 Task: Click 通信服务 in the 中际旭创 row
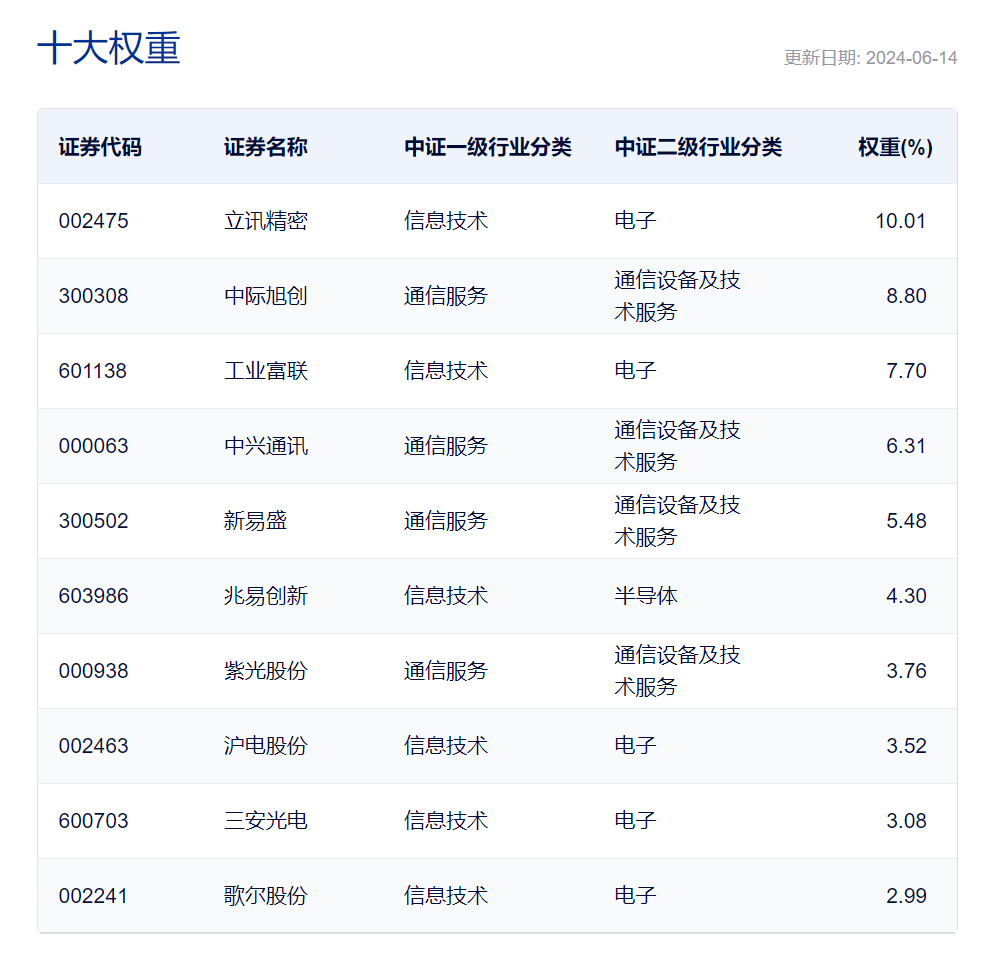446,296
